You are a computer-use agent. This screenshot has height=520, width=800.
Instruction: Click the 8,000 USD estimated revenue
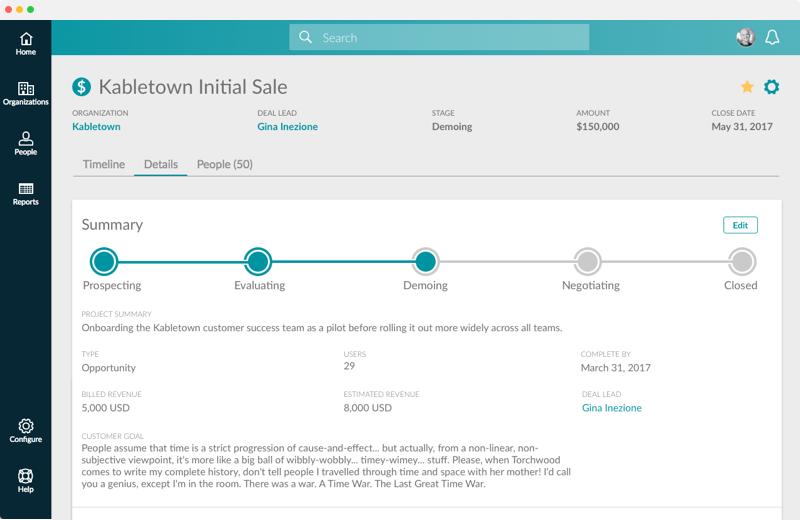coord(367,408)
